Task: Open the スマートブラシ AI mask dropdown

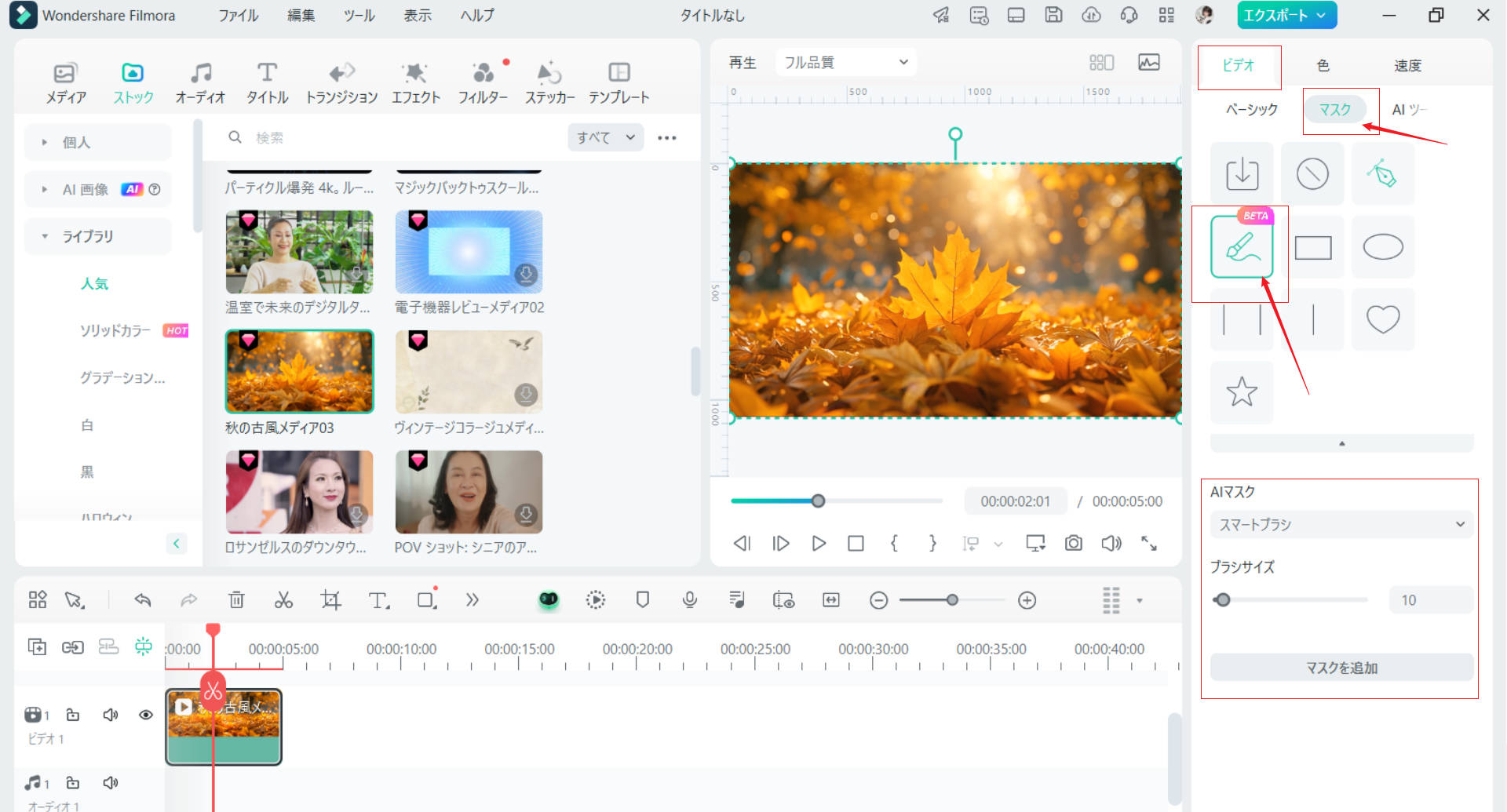Action: [x=1341, y=524]
